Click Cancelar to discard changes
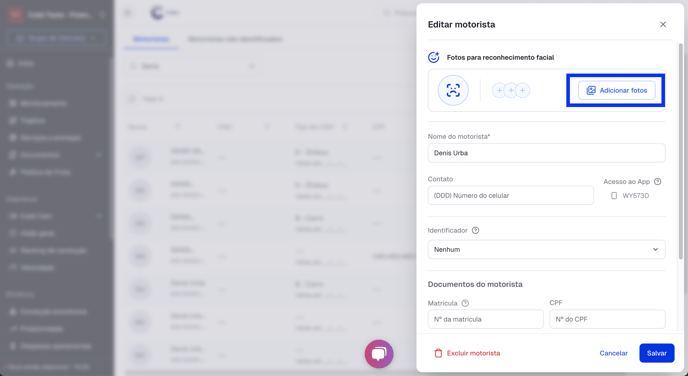The height and width of the screenshot is (376, 688). tap(613, 353)
